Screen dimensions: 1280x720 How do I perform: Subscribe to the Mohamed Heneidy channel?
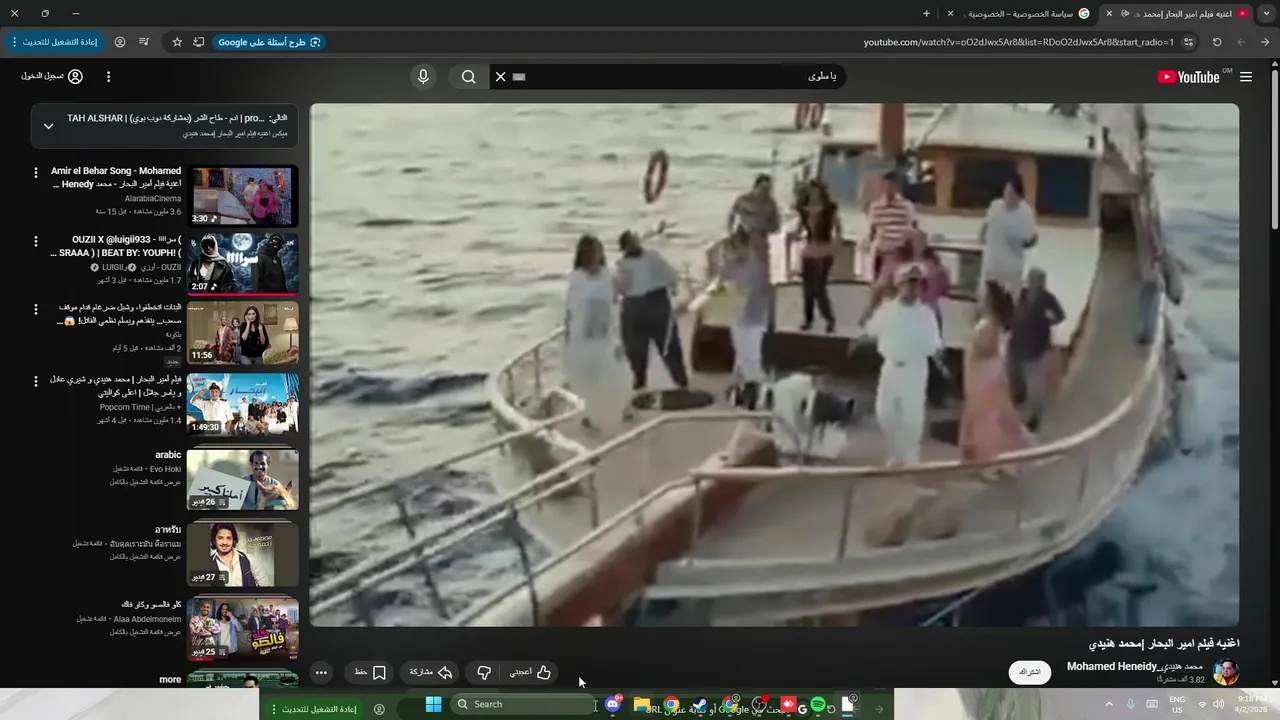coord(1030,672)
